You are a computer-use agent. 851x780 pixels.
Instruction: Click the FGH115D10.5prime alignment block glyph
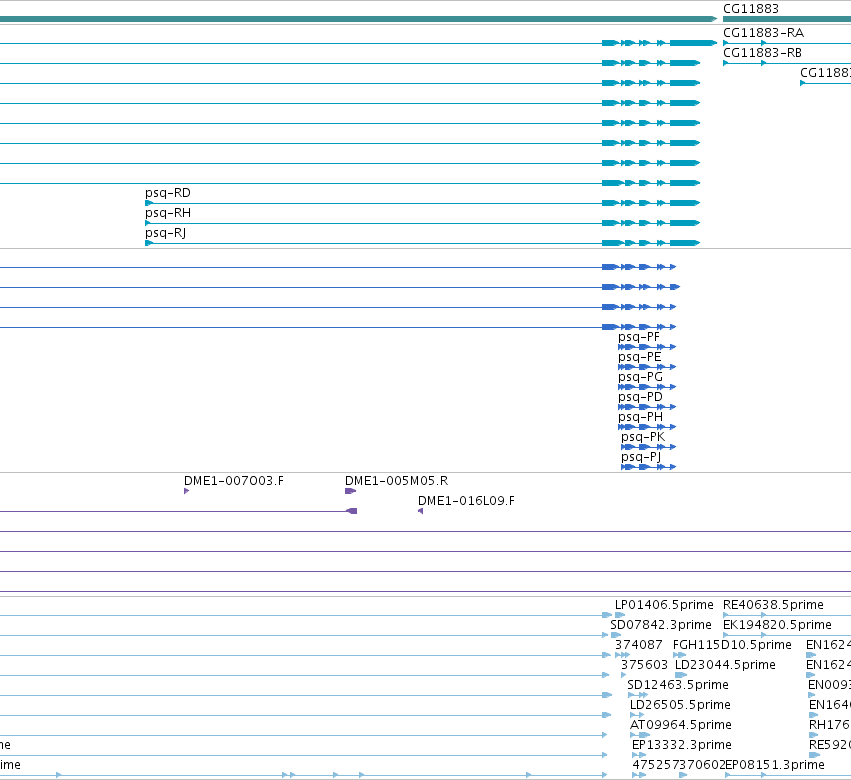click(x=679, y=655)
